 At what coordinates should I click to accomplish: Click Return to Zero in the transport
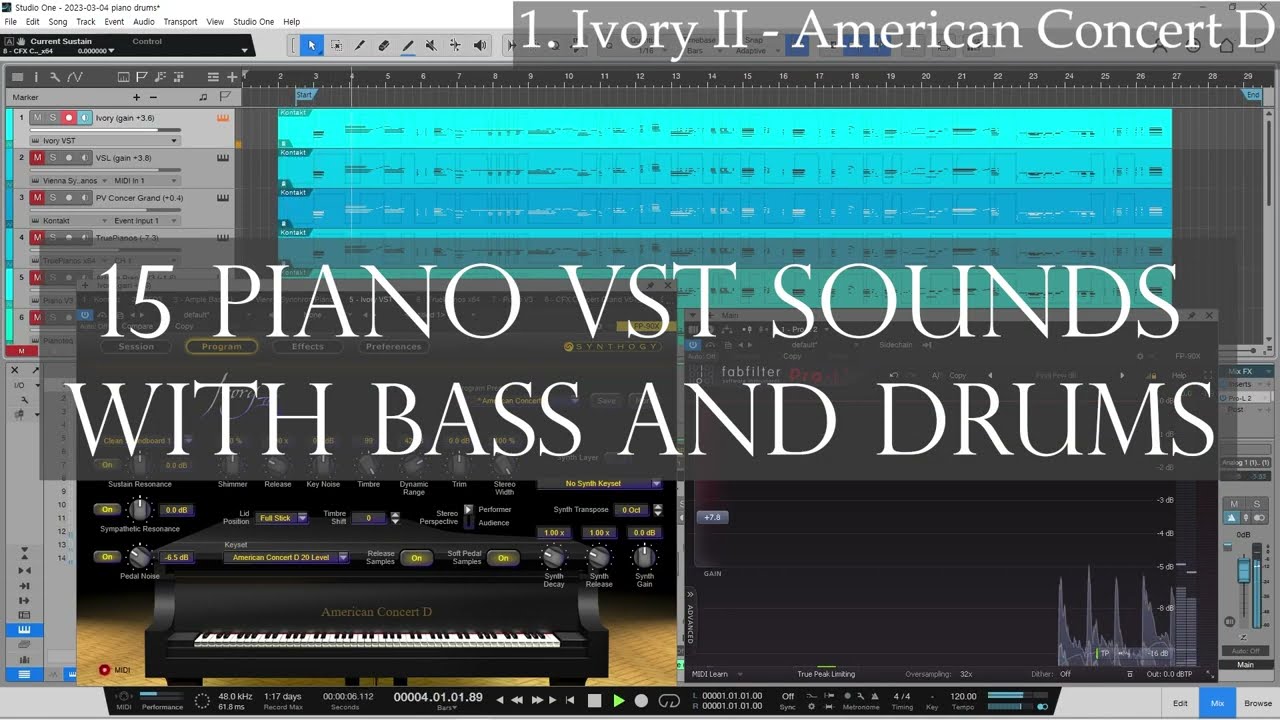570,701
